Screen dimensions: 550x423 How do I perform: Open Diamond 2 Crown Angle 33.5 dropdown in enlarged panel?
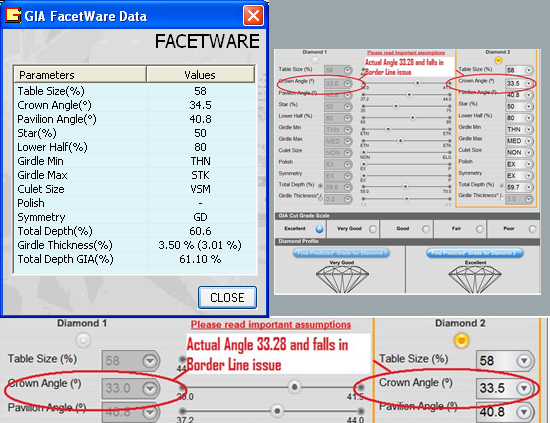pyautogui.click(x=524, y=388)
